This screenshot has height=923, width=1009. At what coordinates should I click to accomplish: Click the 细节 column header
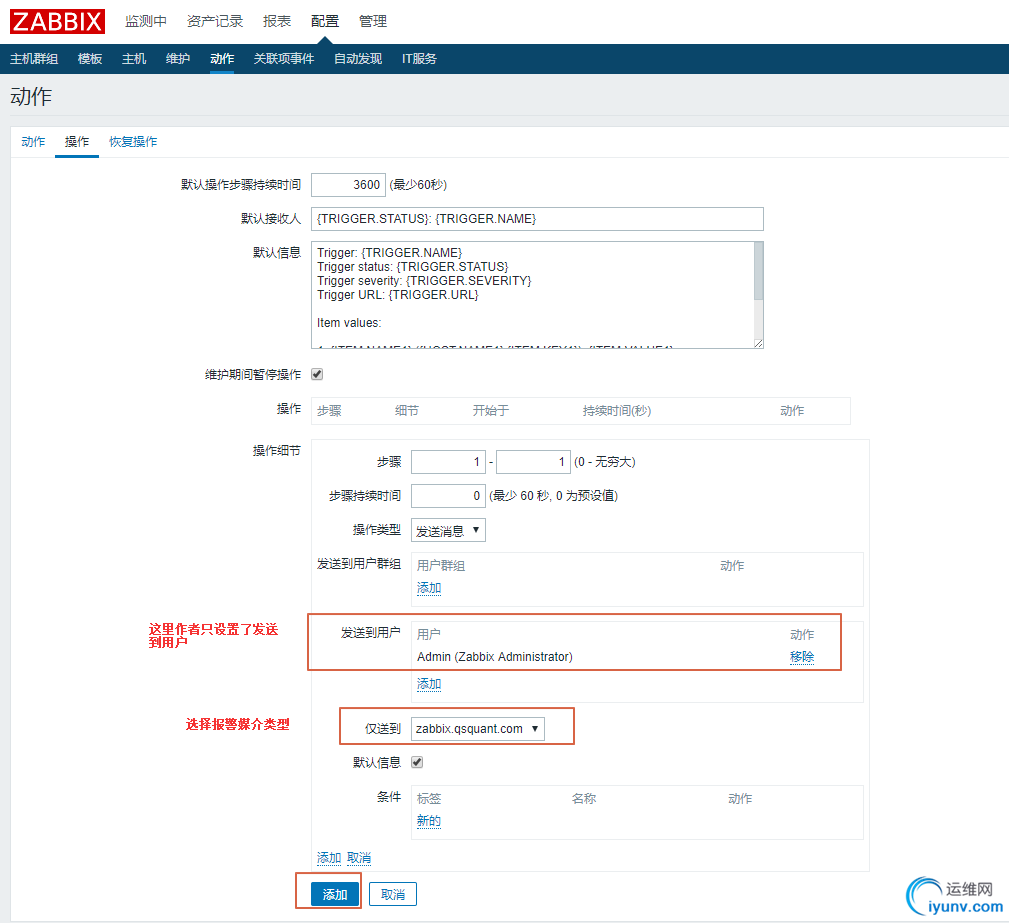tap(407, 411)
